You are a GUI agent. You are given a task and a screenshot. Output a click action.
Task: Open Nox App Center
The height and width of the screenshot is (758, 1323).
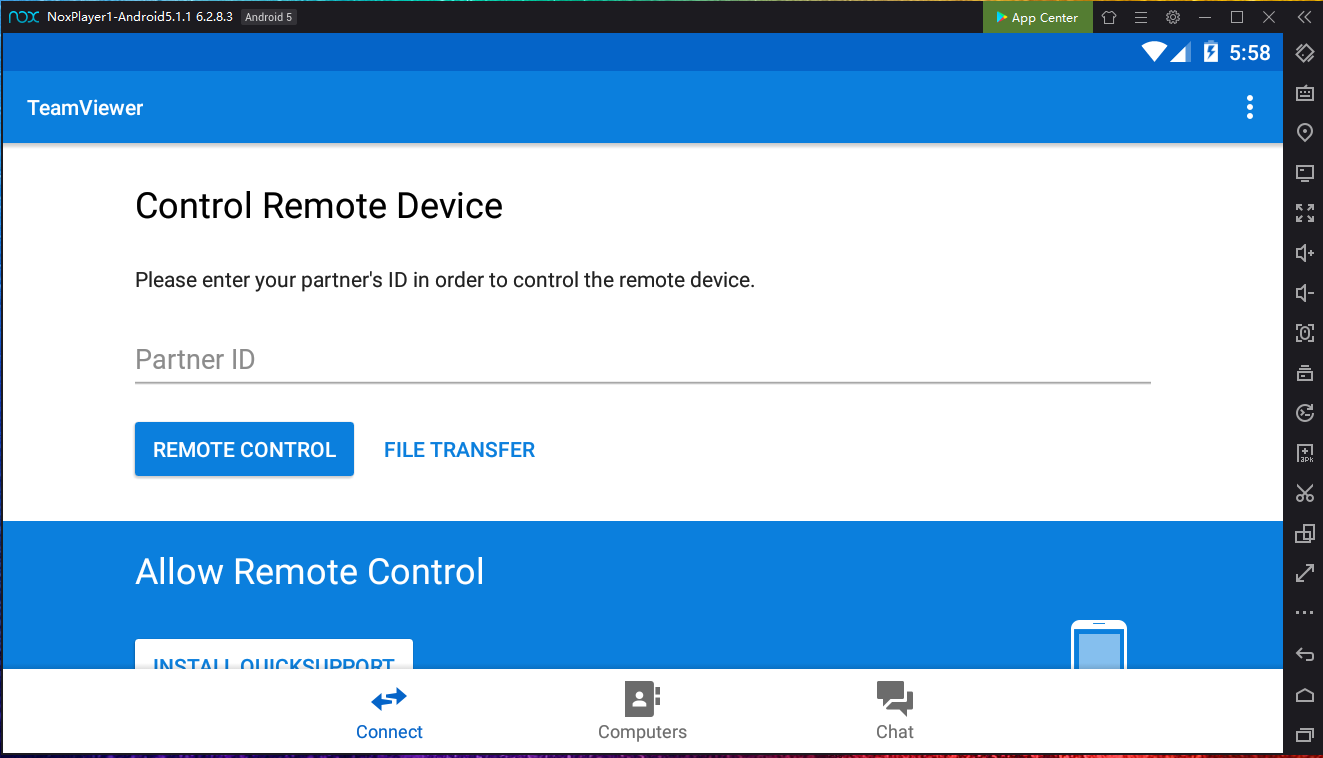(x=1037, y=17)
